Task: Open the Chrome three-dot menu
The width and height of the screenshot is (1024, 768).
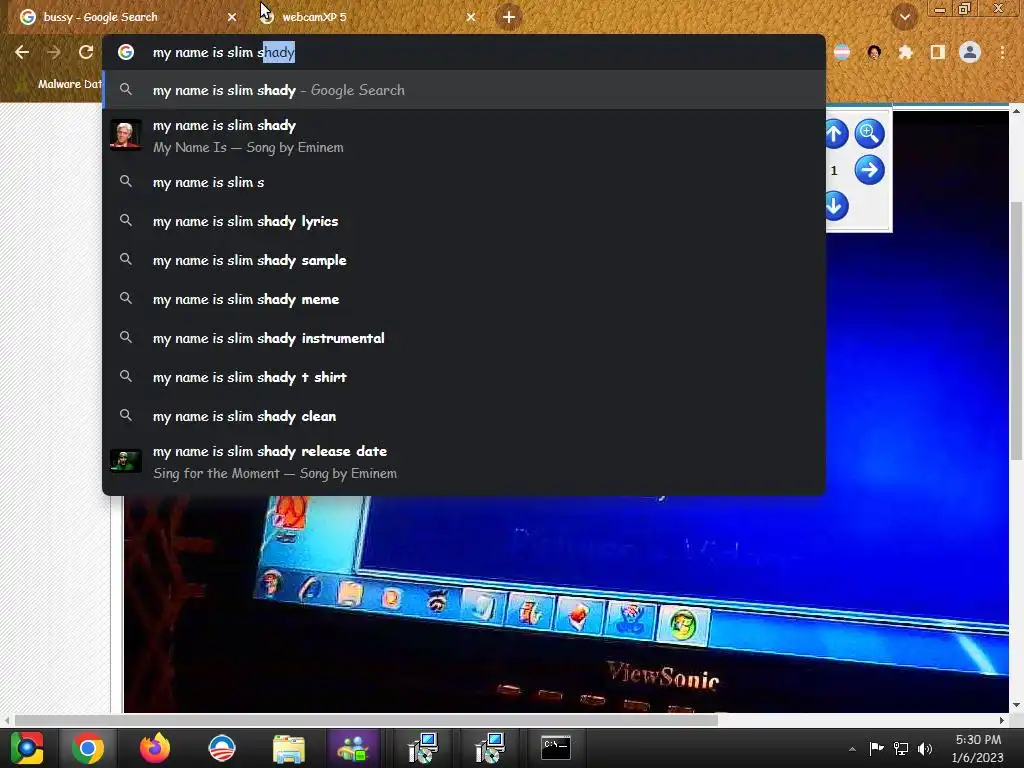Action: [1002, 52]
